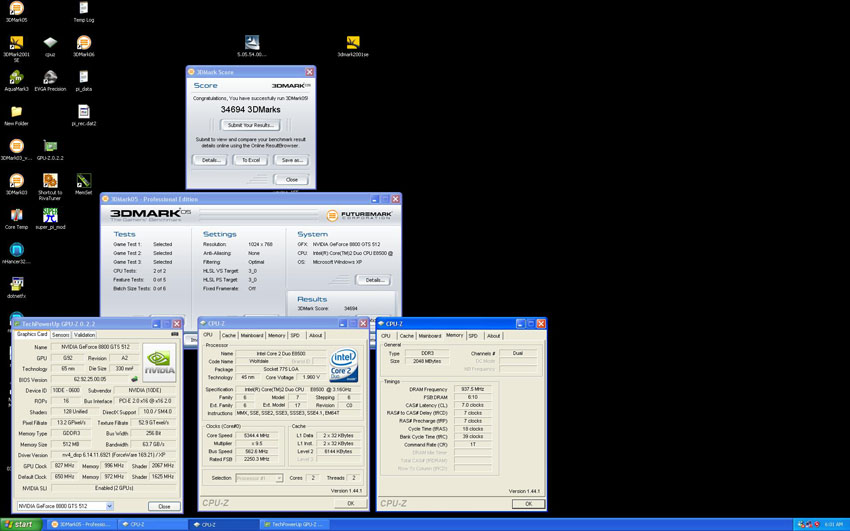
Task: Click System Details button in 3DMark05 window
Action: pyautogui.click(x=374, y=280)
